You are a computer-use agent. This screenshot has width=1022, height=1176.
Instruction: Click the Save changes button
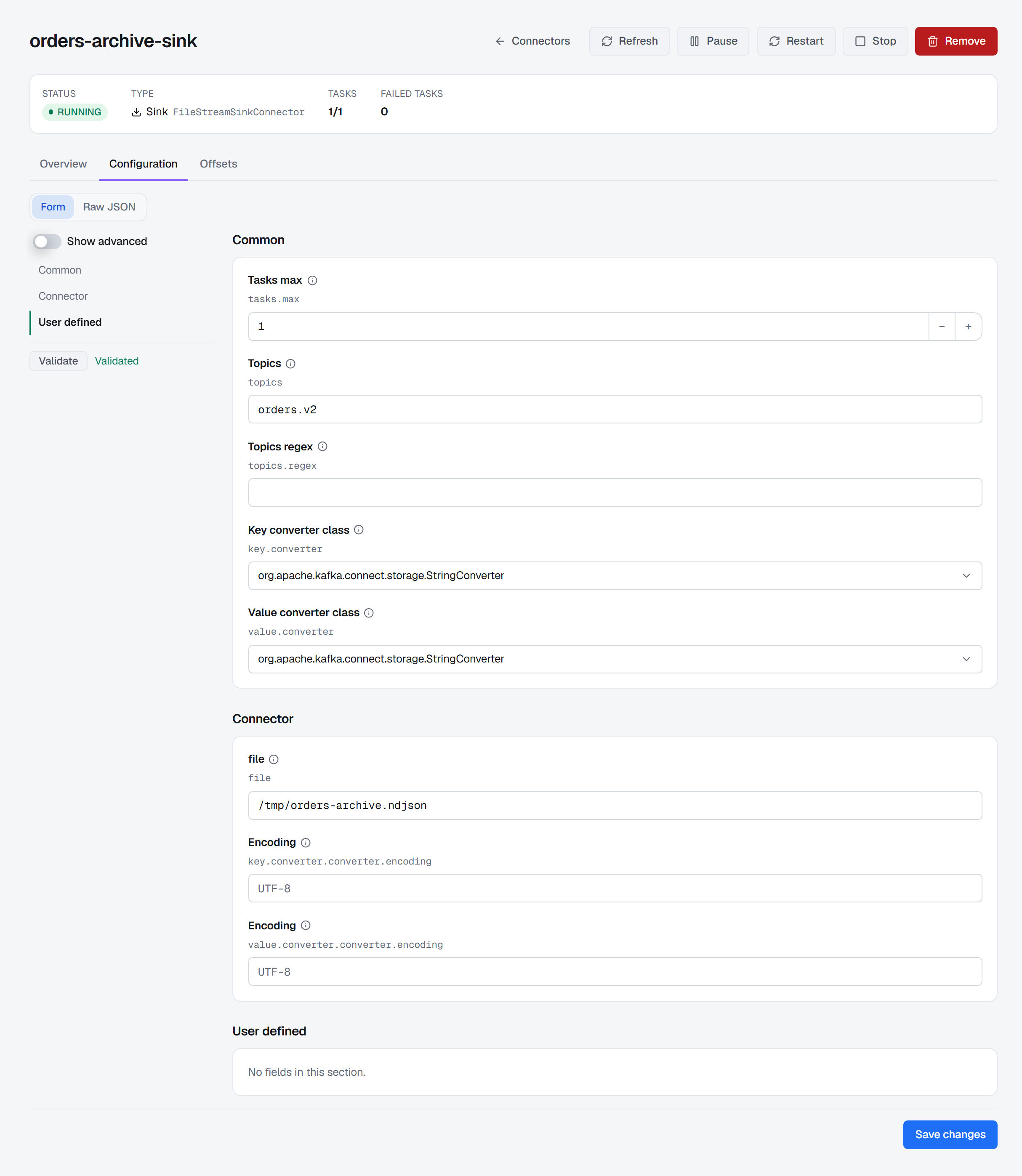(950, 1134)
